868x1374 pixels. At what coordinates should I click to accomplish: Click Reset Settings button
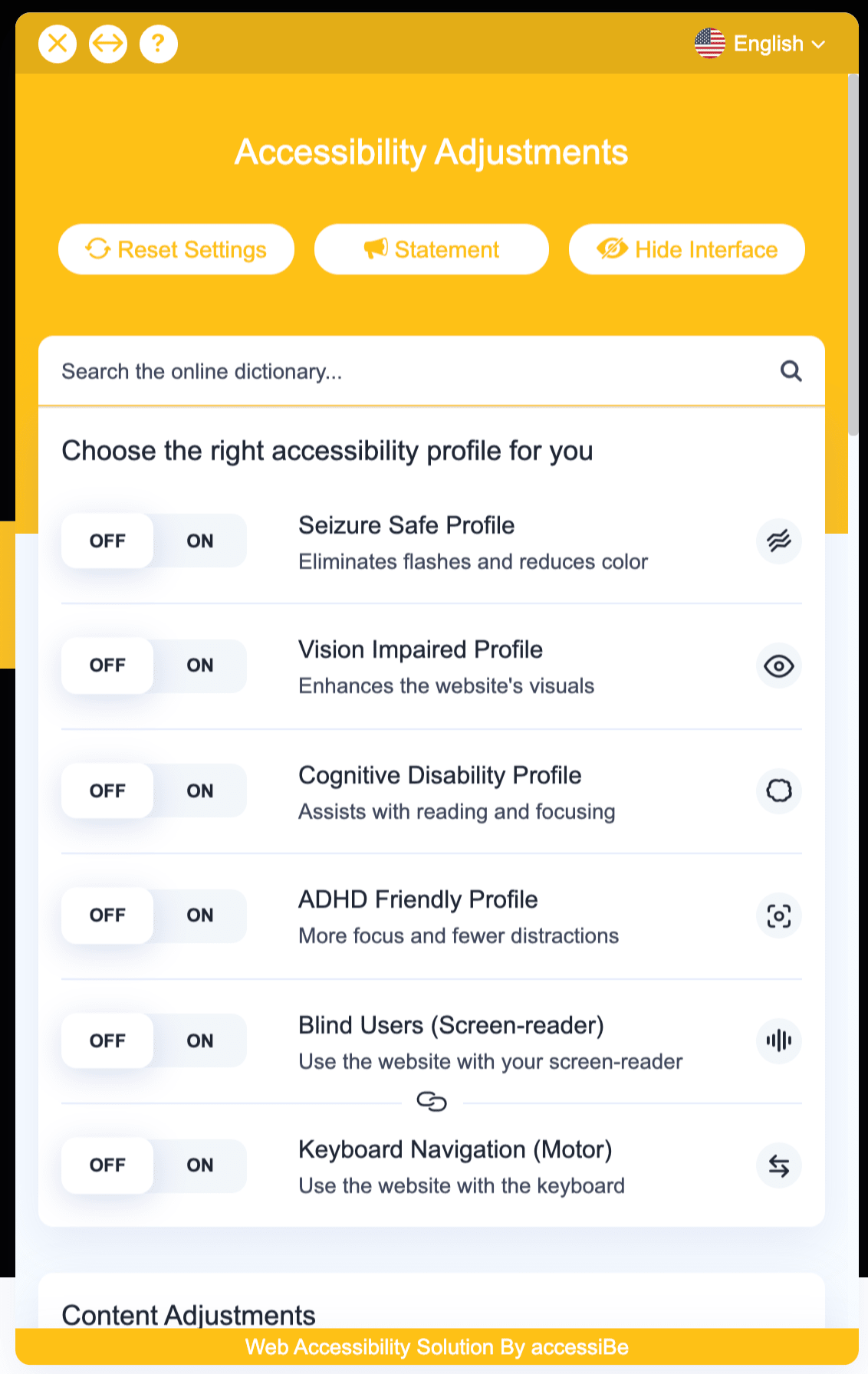click(x=176, y=249)
